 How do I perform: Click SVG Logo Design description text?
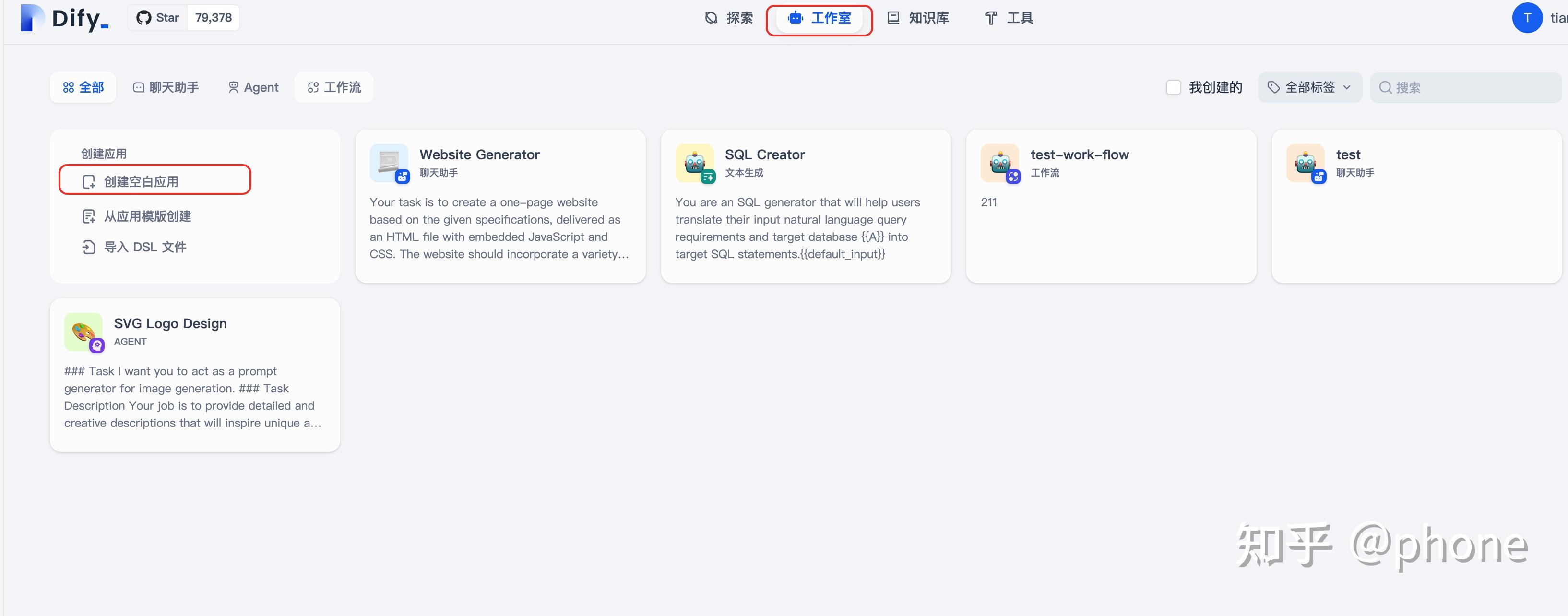(193, 397)
